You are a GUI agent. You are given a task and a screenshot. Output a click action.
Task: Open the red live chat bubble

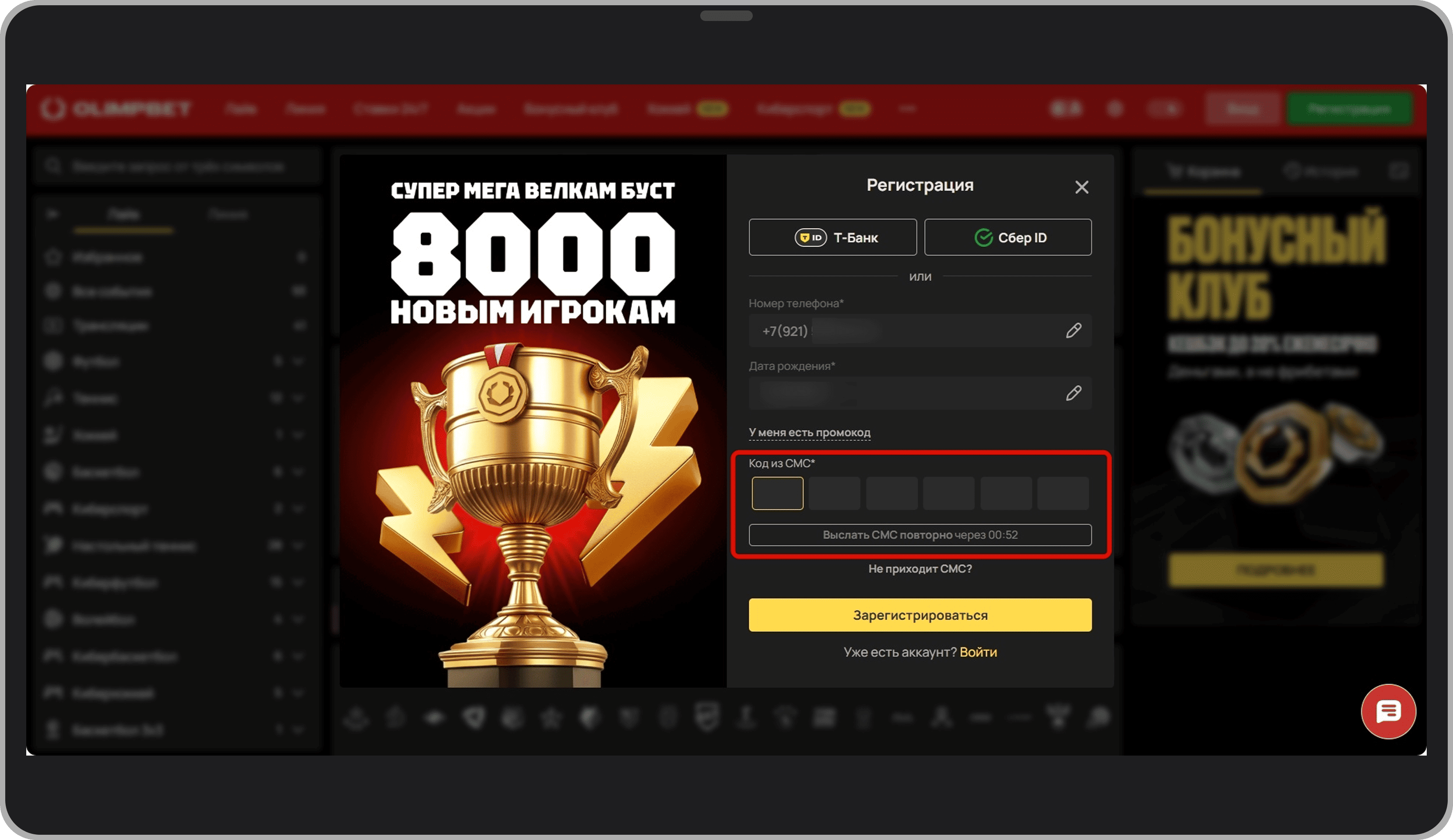(1388, 711)
